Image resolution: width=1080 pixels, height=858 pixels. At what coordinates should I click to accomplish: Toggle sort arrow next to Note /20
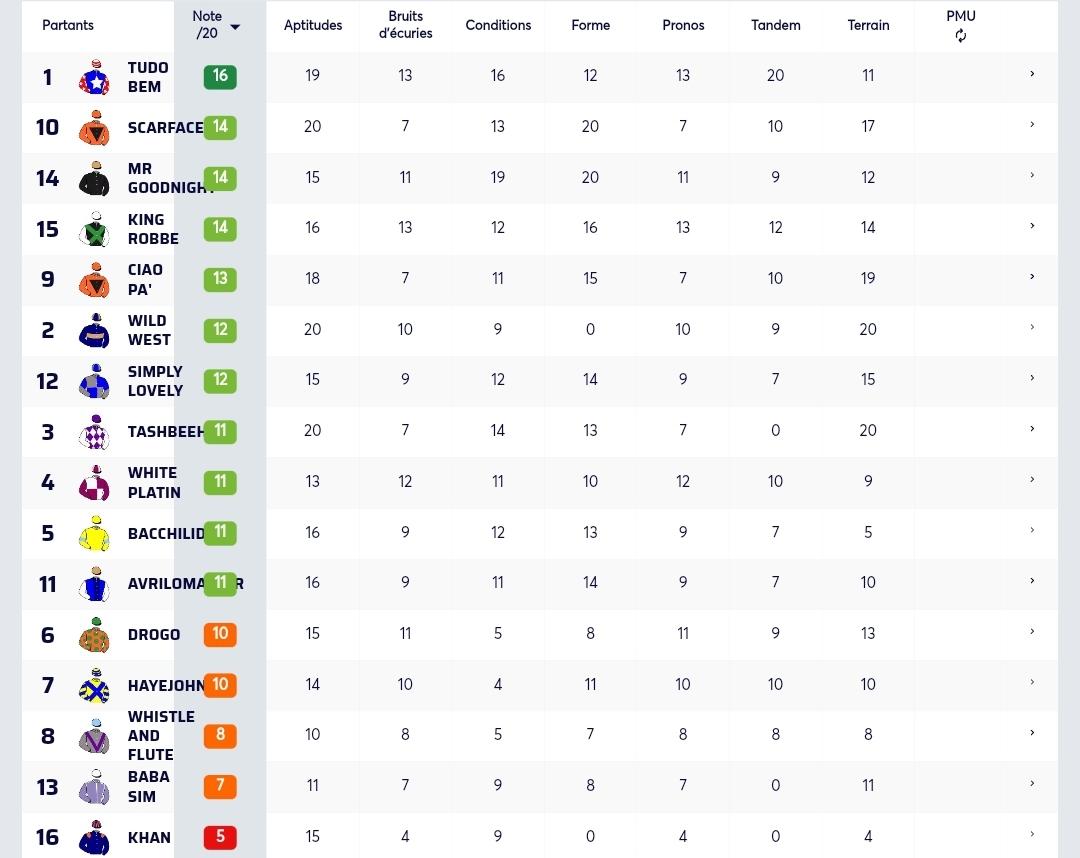tap(235, 27)
